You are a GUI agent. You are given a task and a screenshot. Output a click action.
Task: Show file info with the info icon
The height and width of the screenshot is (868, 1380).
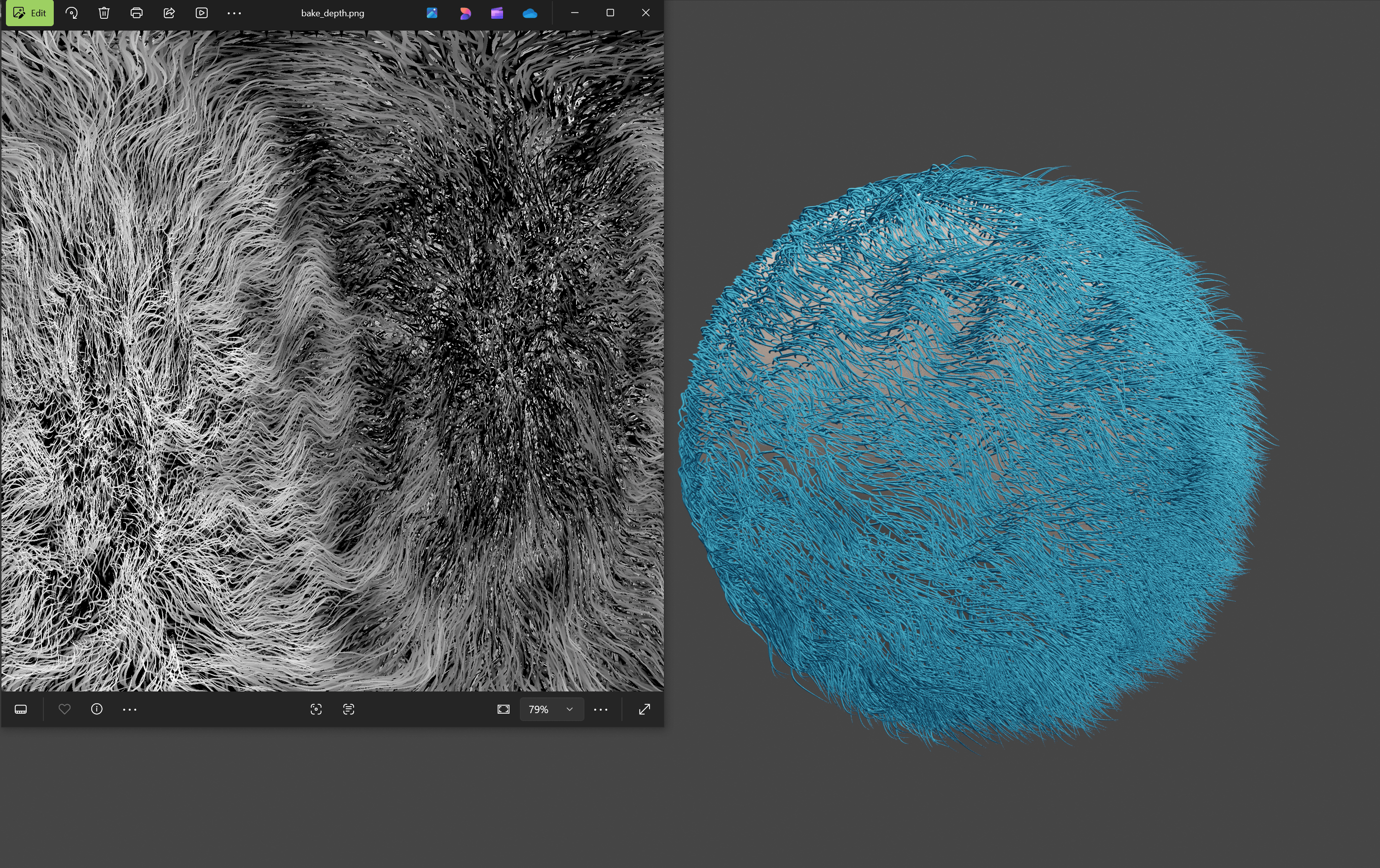click(x=97, y=709)
